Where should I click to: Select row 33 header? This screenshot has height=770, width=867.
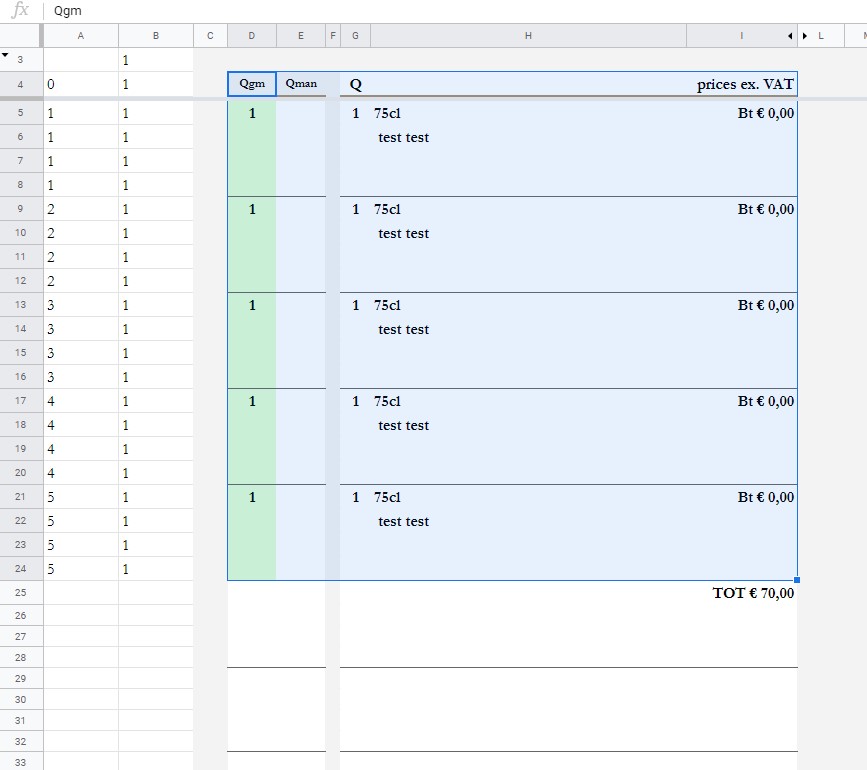[x=20, y=762]
